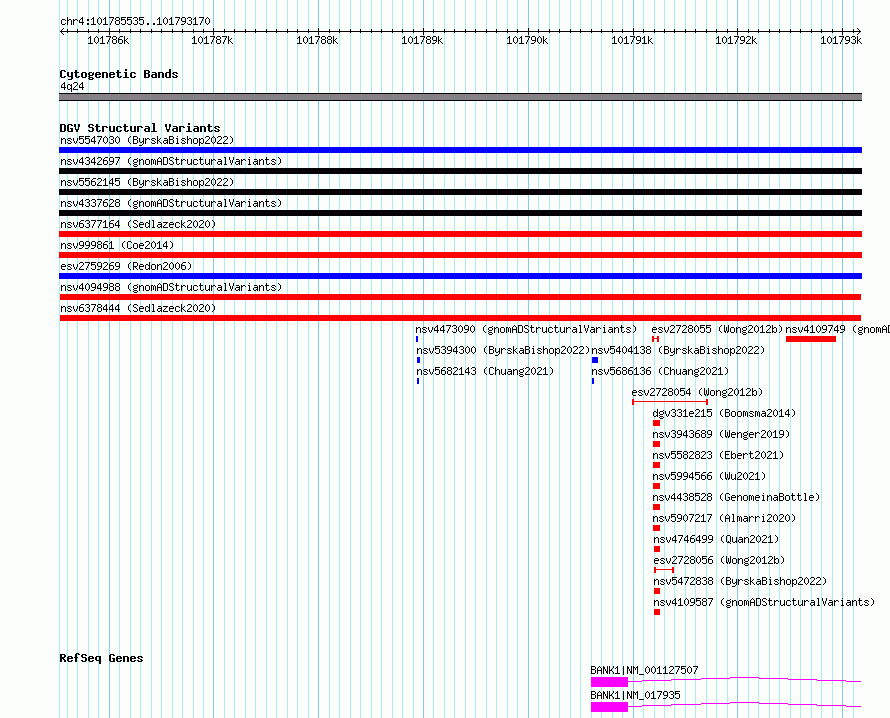Select nsv4473090 gnomAD variant label
The width and height of the screenshot is (890, 718).
(x=526, y=329)
